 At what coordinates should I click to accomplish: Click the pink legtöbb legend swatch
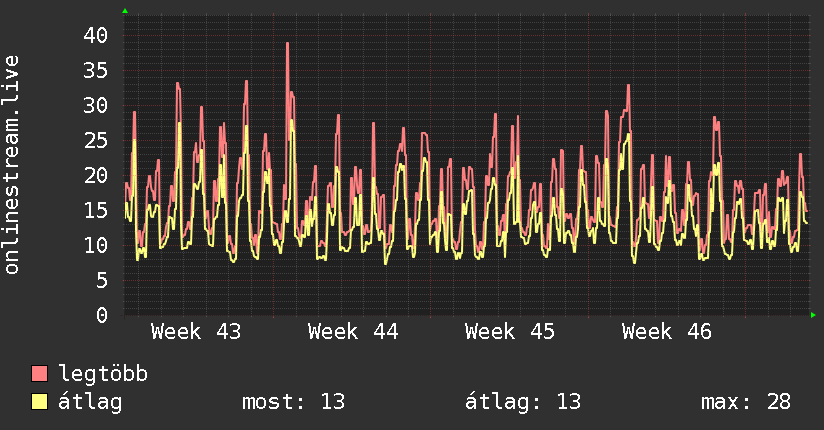(39, 374)
